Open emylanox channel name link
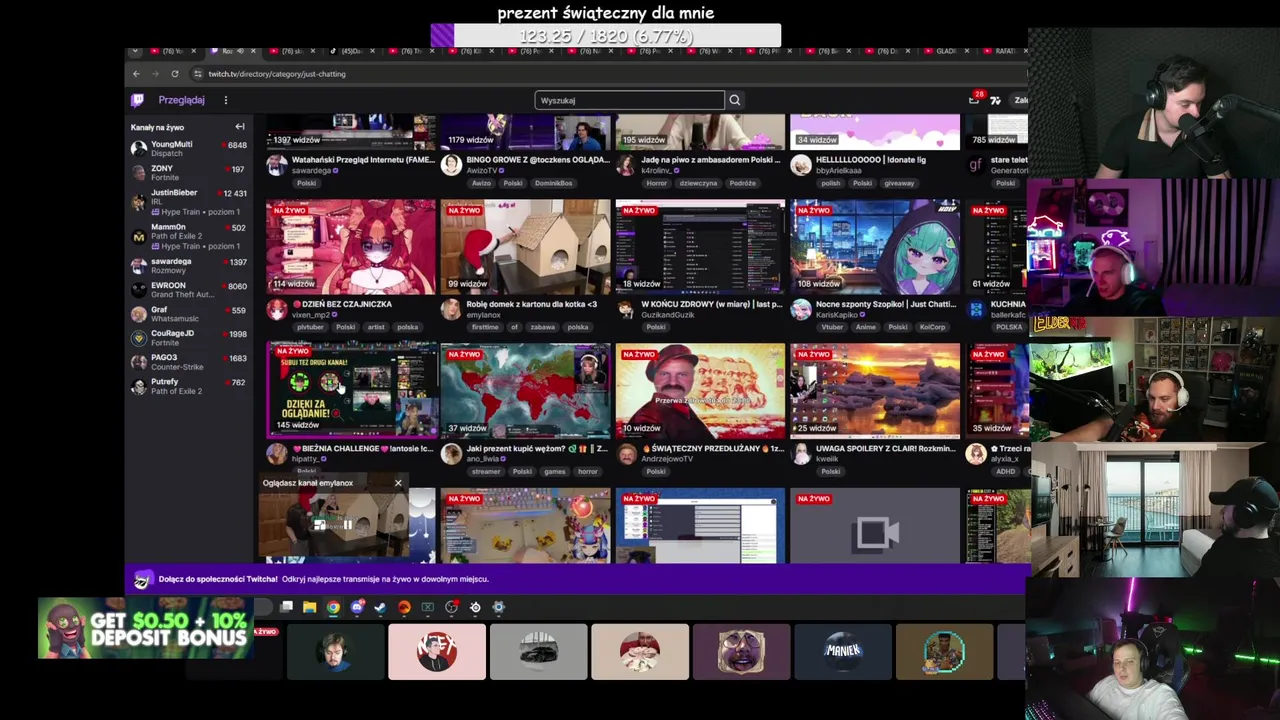Image resolution: width=1280 pixels, height=720 pixels. [482, 315]
